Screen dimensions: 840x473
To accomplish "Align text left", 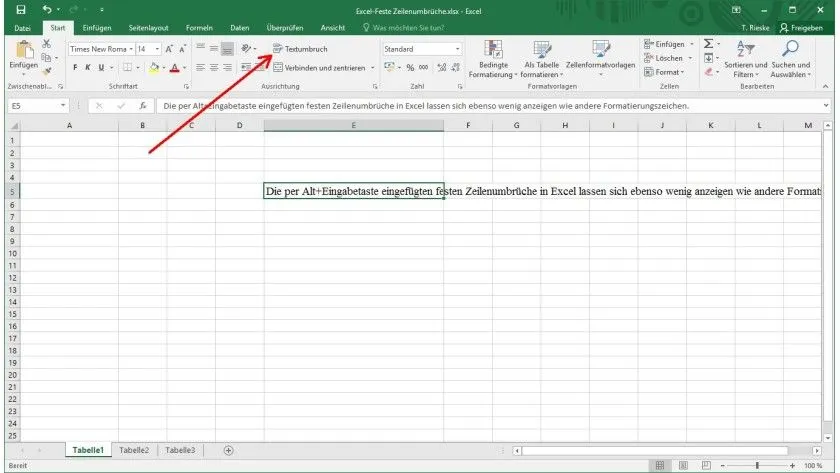I will tap(200, 67).
